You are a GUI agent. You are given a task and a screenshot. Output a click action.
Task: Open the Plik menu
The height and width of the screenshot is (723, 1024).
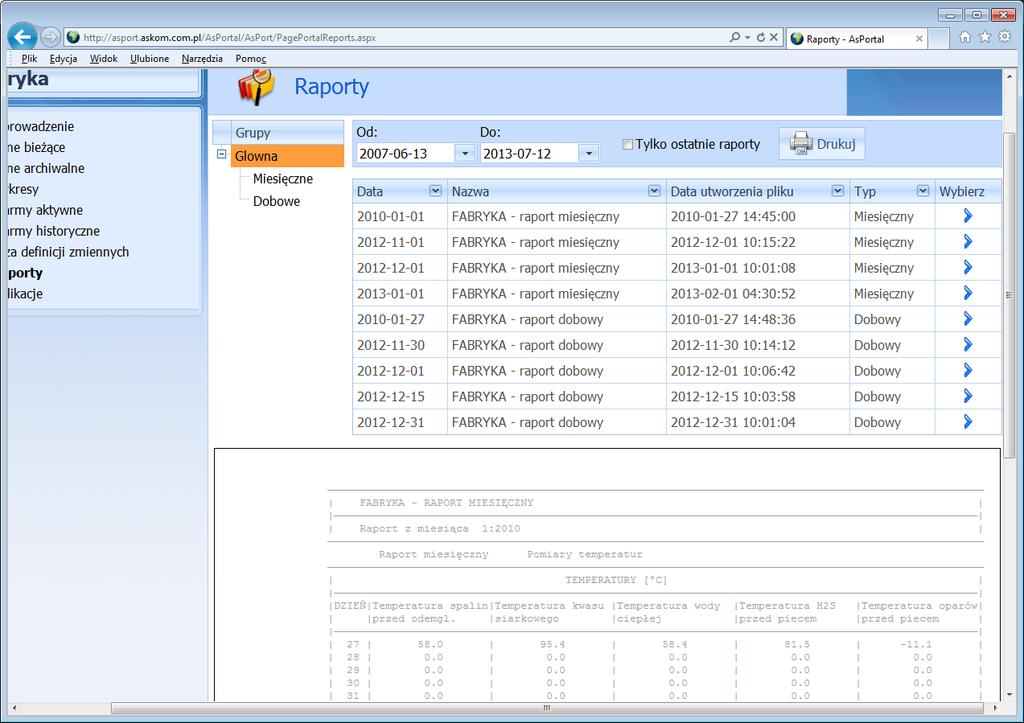coord(29,59)
